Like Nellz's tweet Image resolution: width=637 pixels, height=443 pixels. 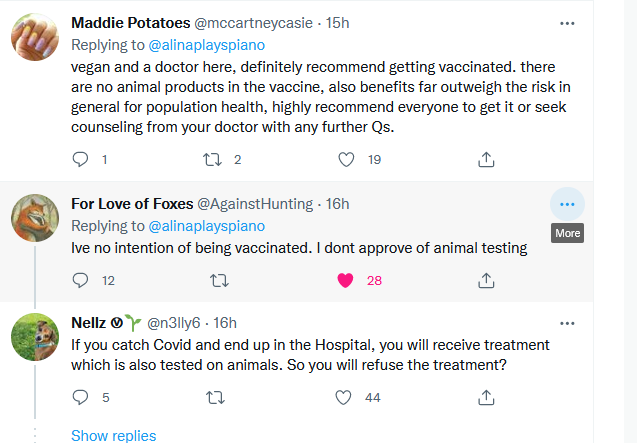pos(346,397)
